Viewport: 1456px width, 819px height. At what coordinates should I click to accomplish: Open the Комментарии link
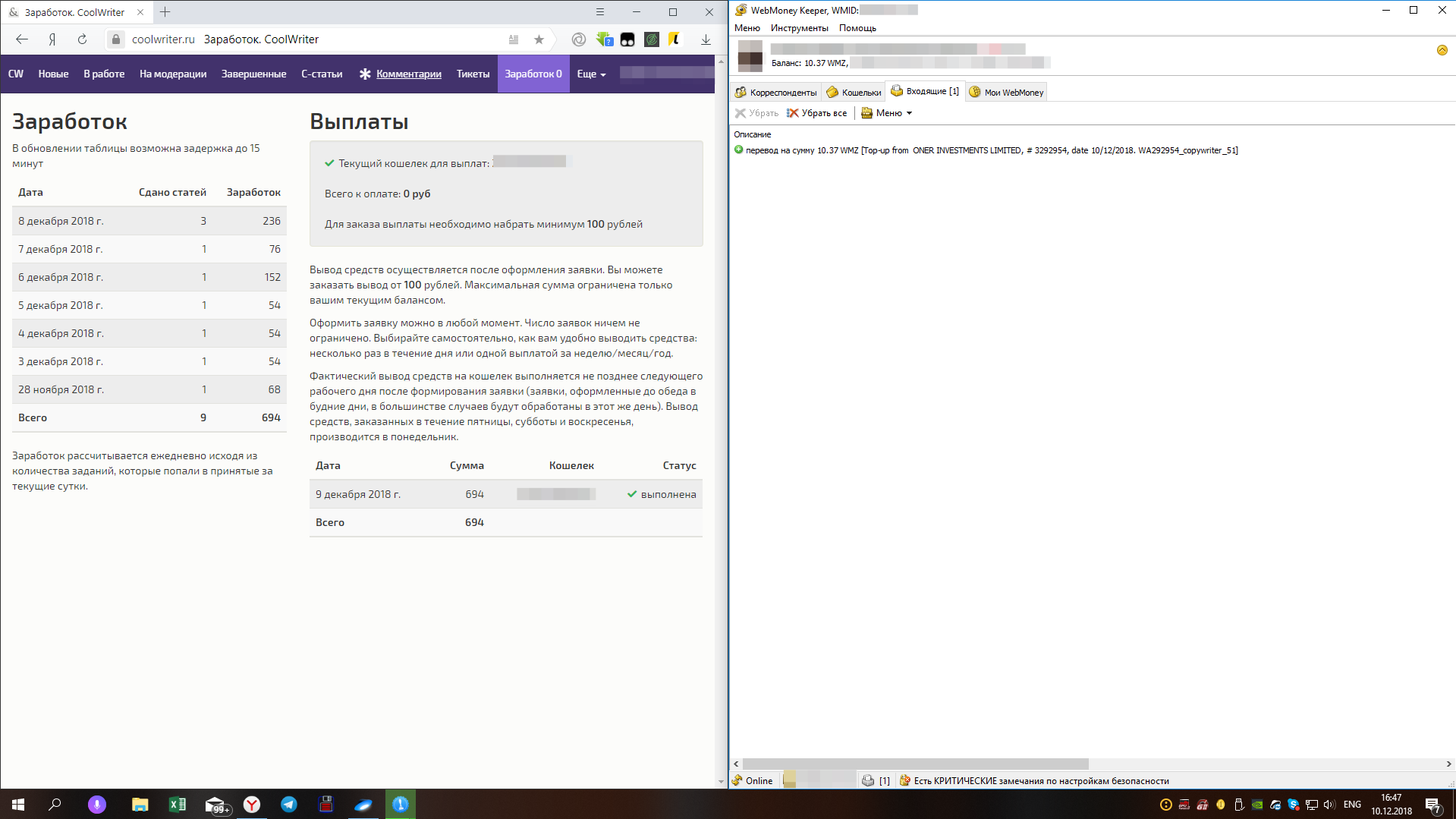[408, 74]
